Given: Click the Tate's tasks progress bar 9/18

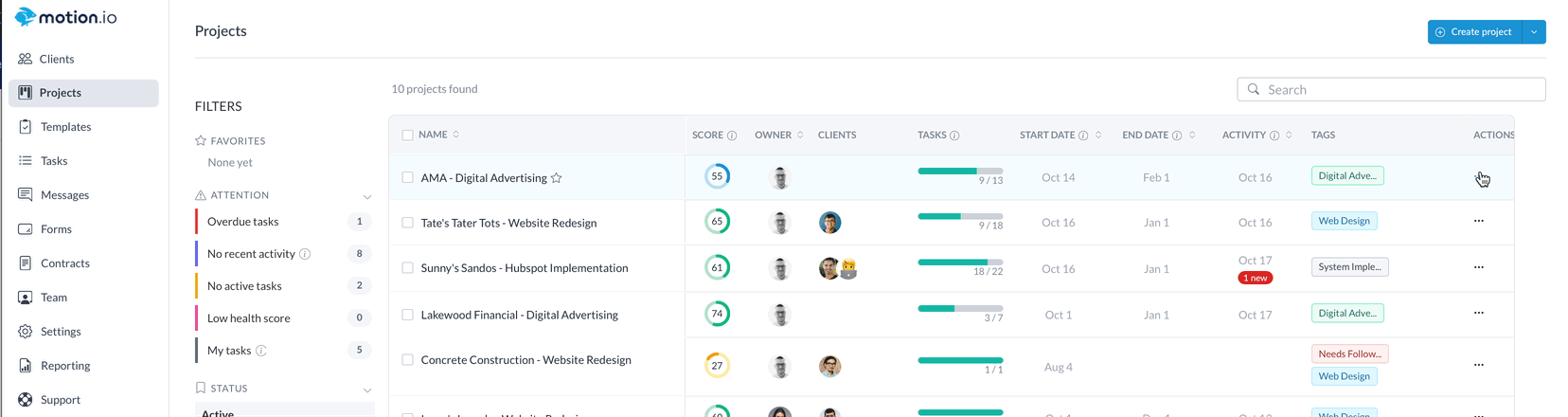Looking at the screenshot, I should (960, 216).
